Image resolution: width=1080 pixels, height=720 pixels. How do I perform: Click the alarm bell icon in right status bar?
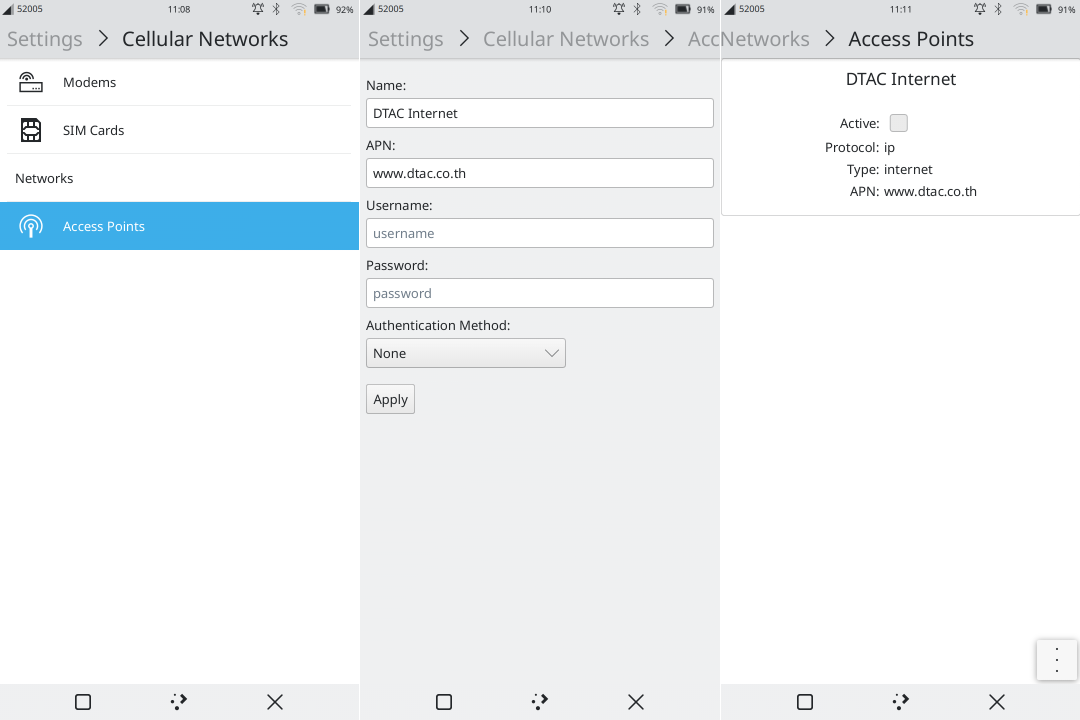tap(979, 9)
